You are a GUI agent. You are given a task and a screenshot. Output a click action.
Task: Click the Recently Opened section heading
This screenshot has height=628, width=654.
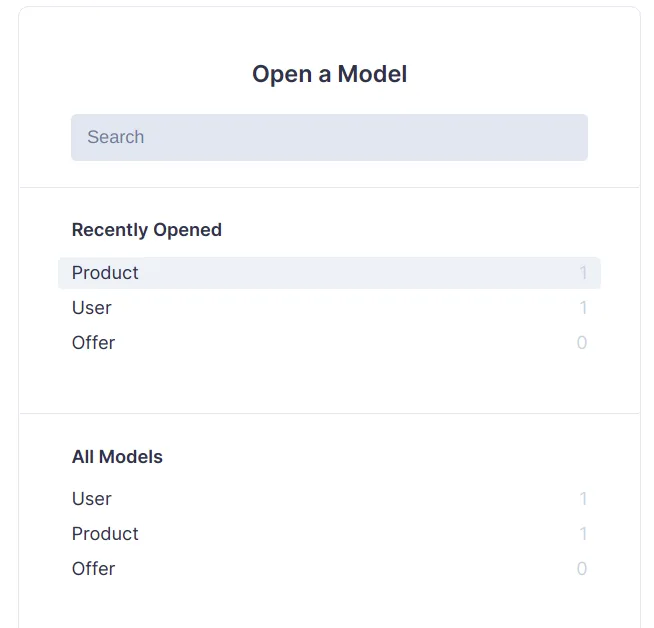point(147,230)
